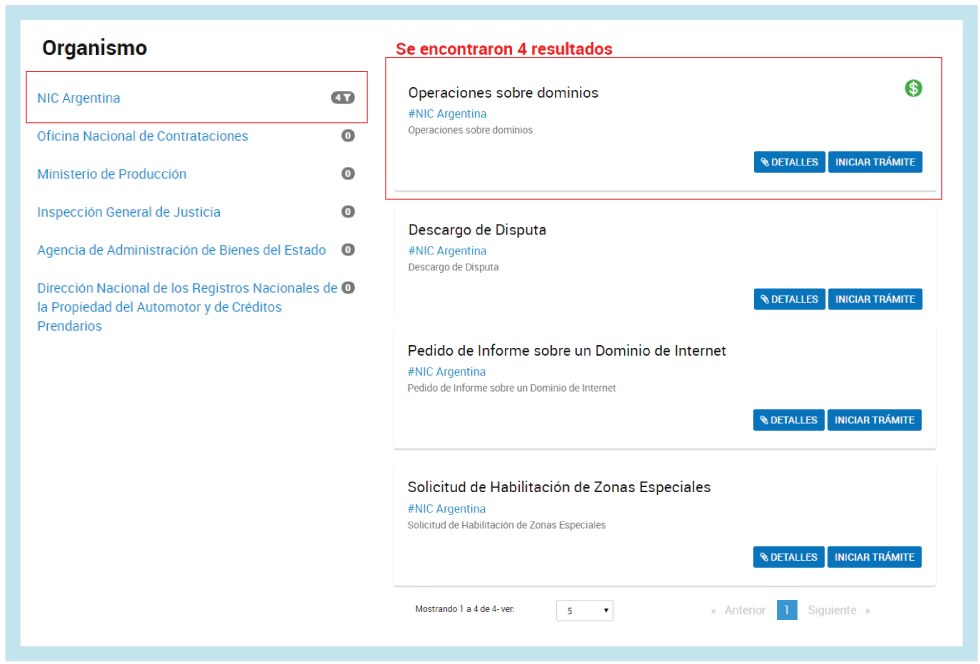980x664 pixels.
Task: Open Detalles for Operaciones sobre dominios
Action: (789, 162)
